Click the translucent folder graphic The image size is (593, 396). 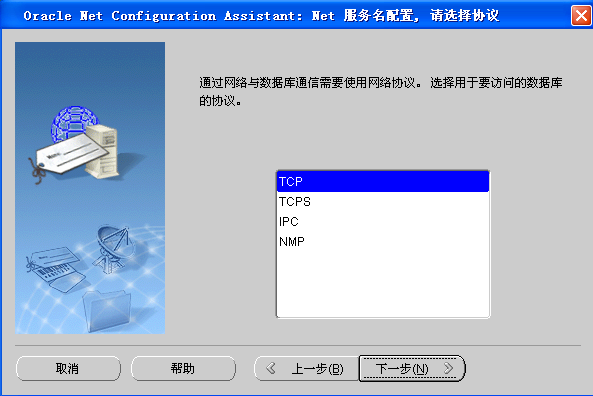[x=107, y=311]
